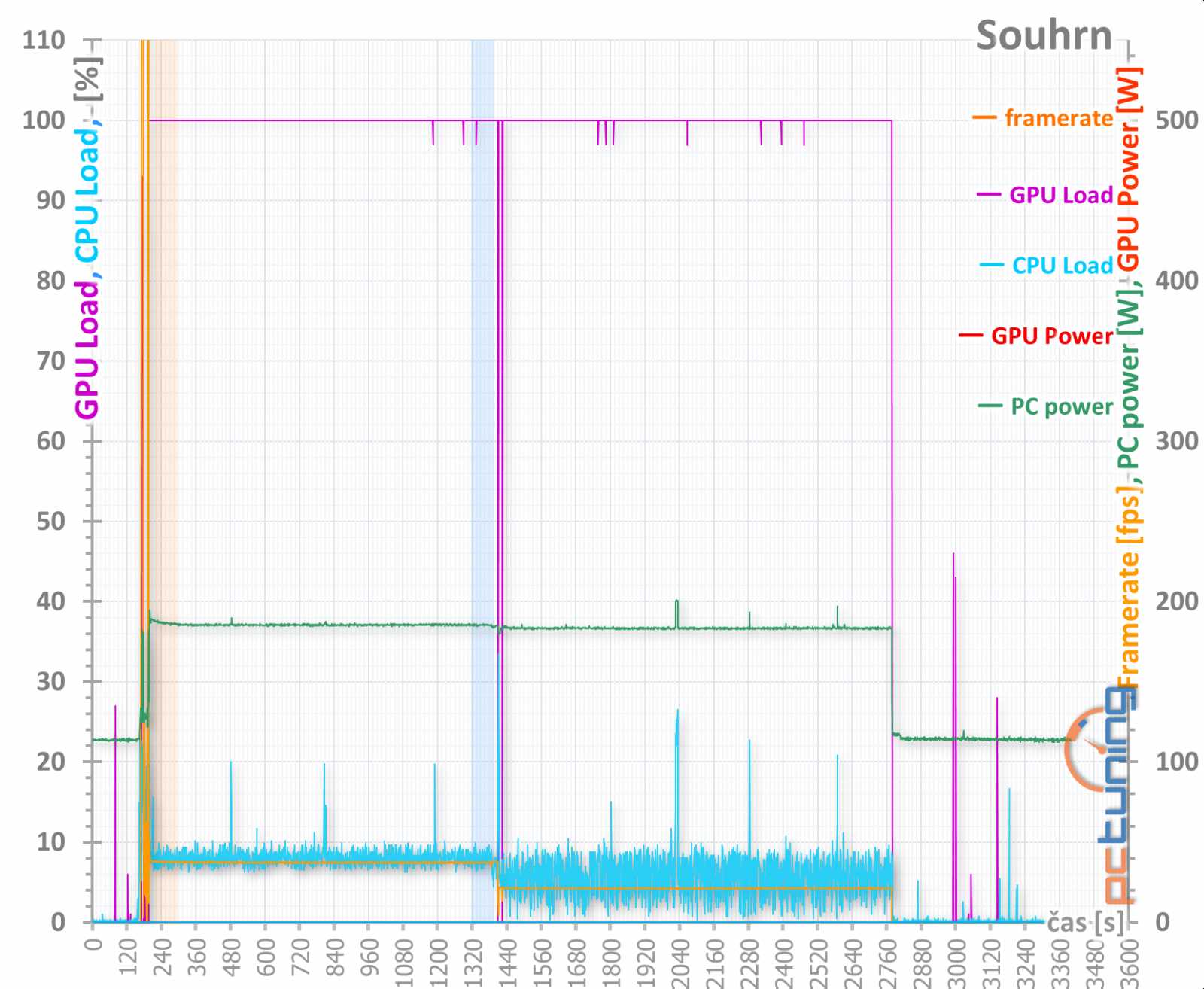Click the 40 tick label on left axis
1204x989 pixels.
50,601
